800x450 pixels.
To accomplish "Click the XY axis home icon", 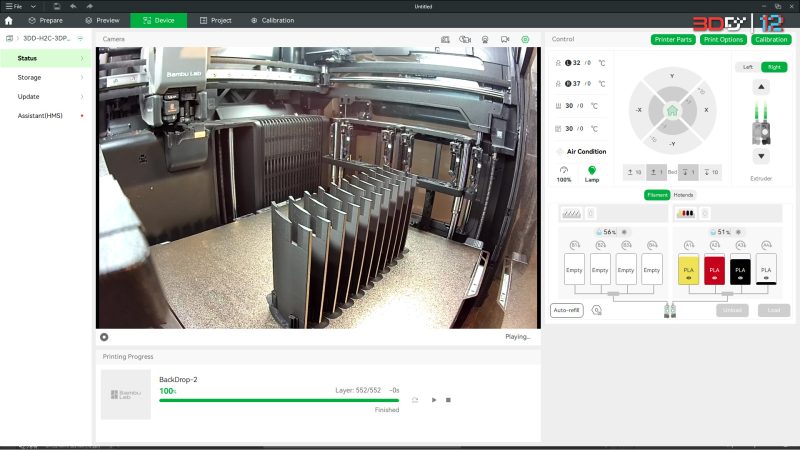I will 673,110.
